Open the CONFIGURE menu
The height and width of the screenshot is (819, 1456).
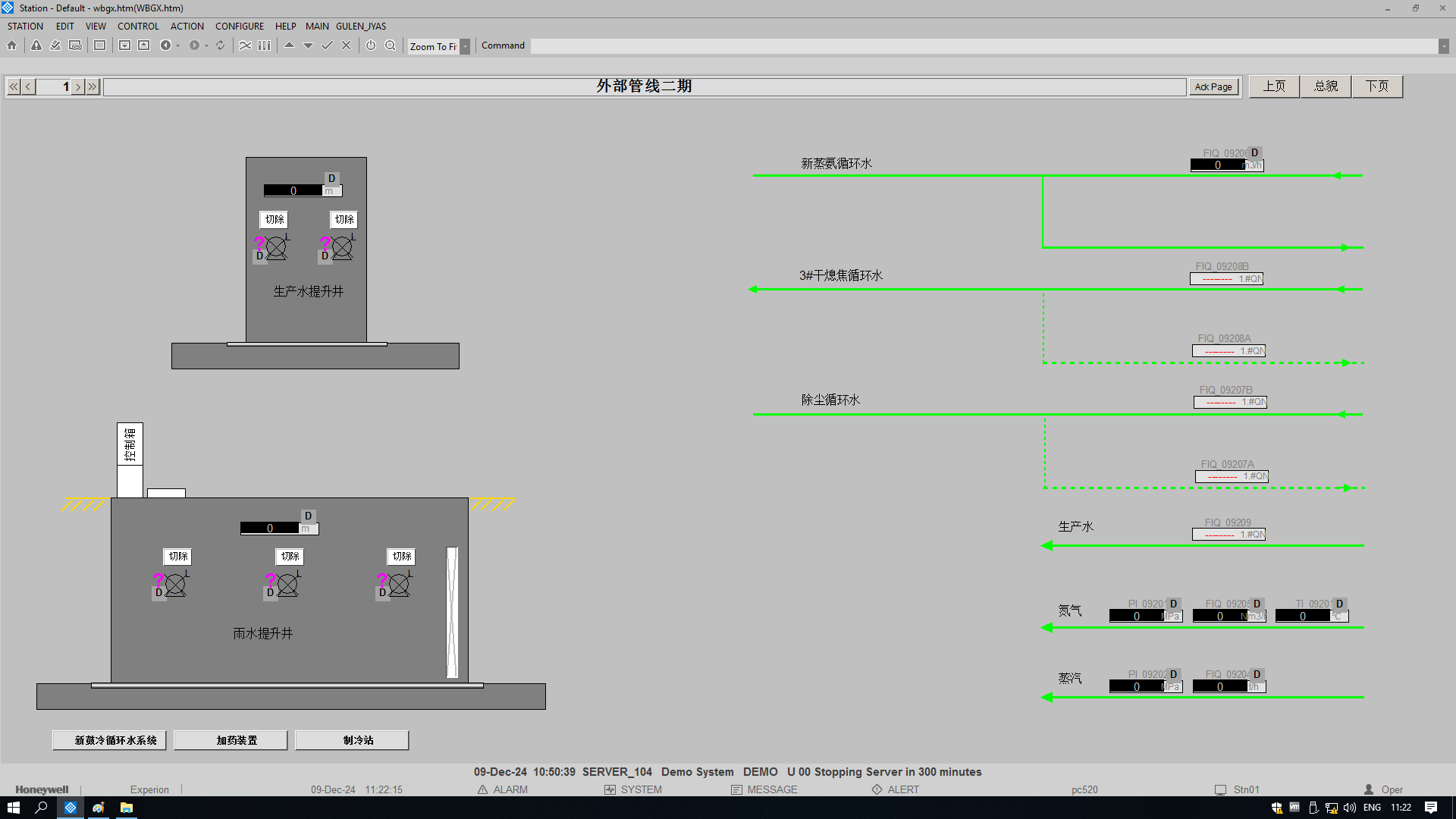(240, 26)
